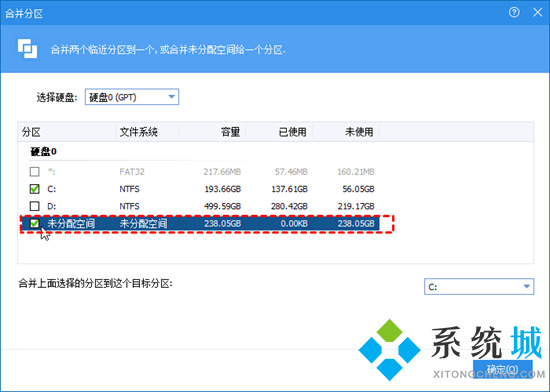The width and height of the screenshot is (550, 392).
Task: Click the 文件系统 column header
Action: (147, 132)
